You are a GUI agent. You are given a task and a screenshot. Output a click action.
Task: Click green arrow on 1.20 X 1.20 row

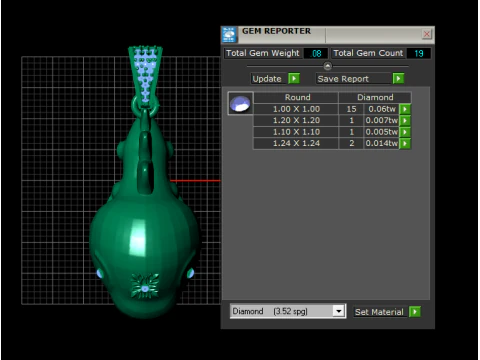pyautogui.click(x=405, y=120)
